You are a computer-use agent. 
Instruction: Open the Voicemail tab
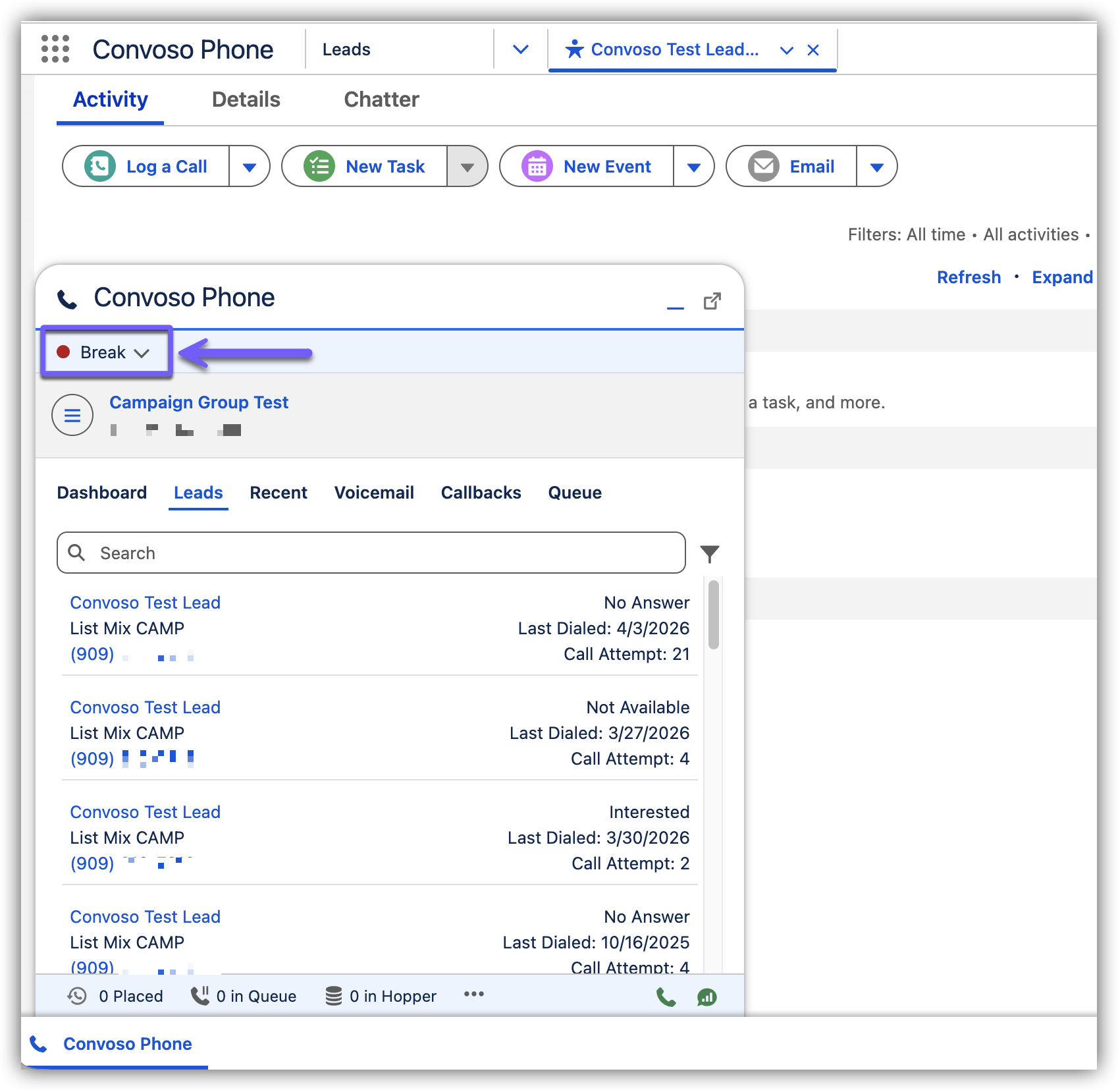[x=374, y=493]
